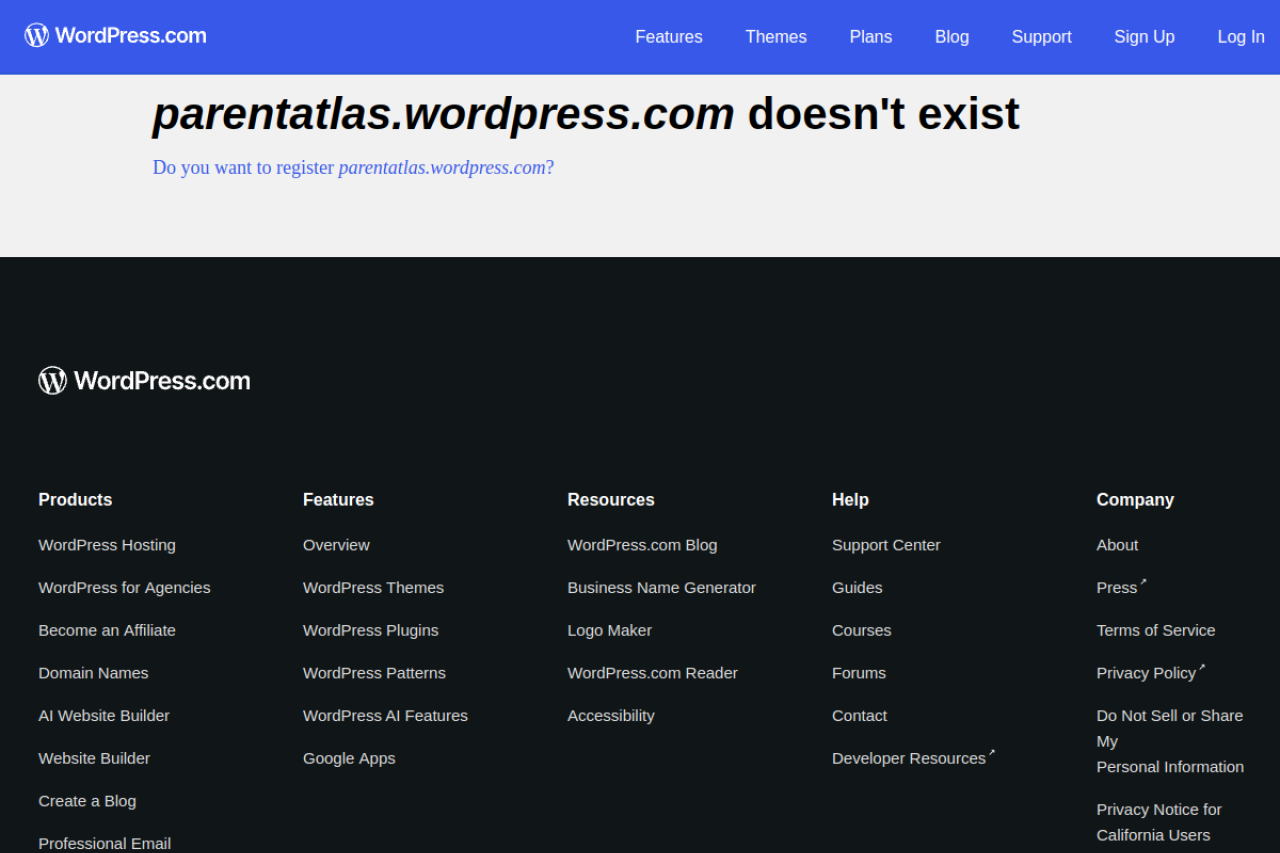Open AI Website Builder link
The image size is (1280, 853).
click(104, 716)
